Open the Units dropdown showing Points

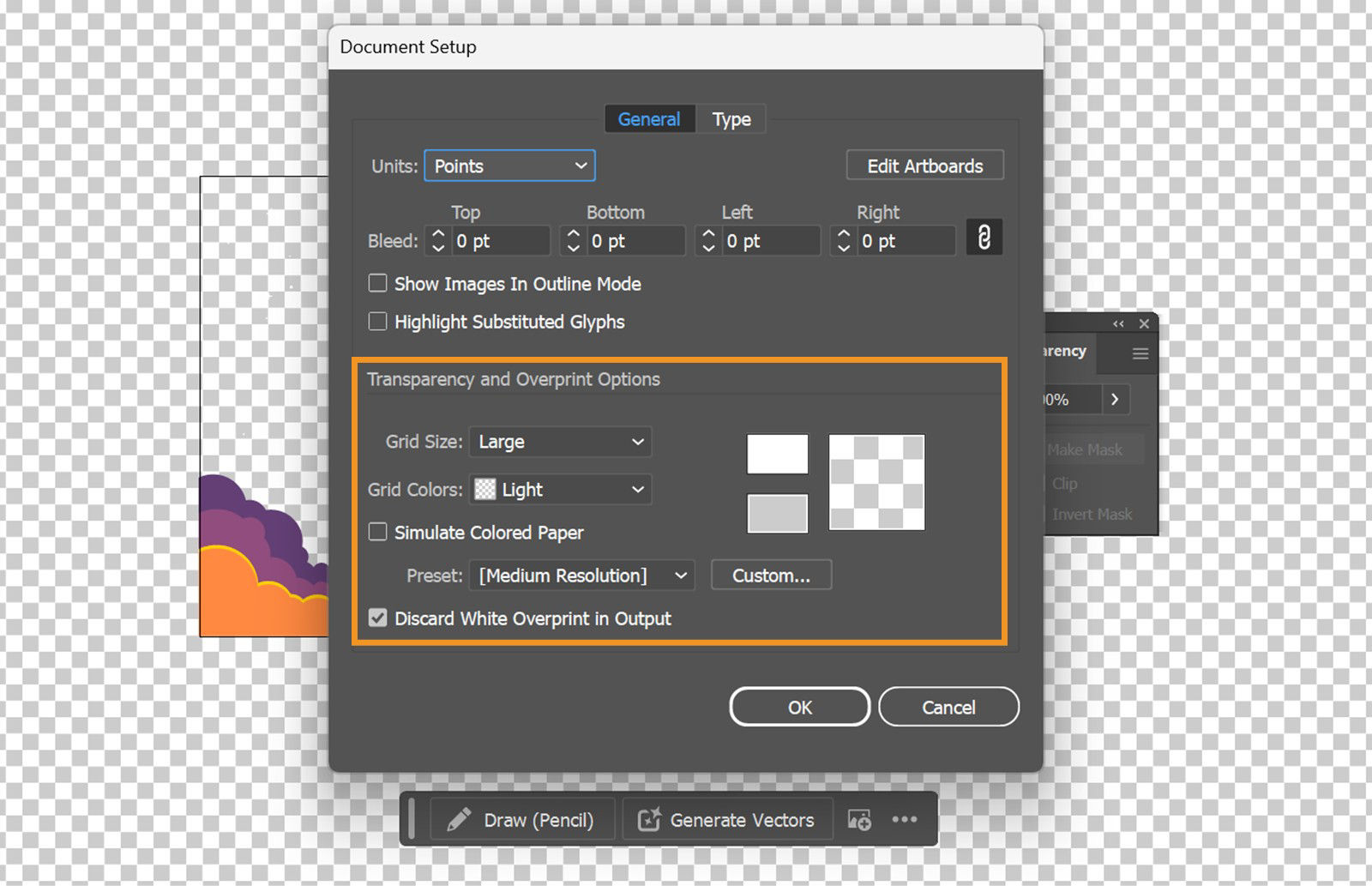click(x=509, y=166)
